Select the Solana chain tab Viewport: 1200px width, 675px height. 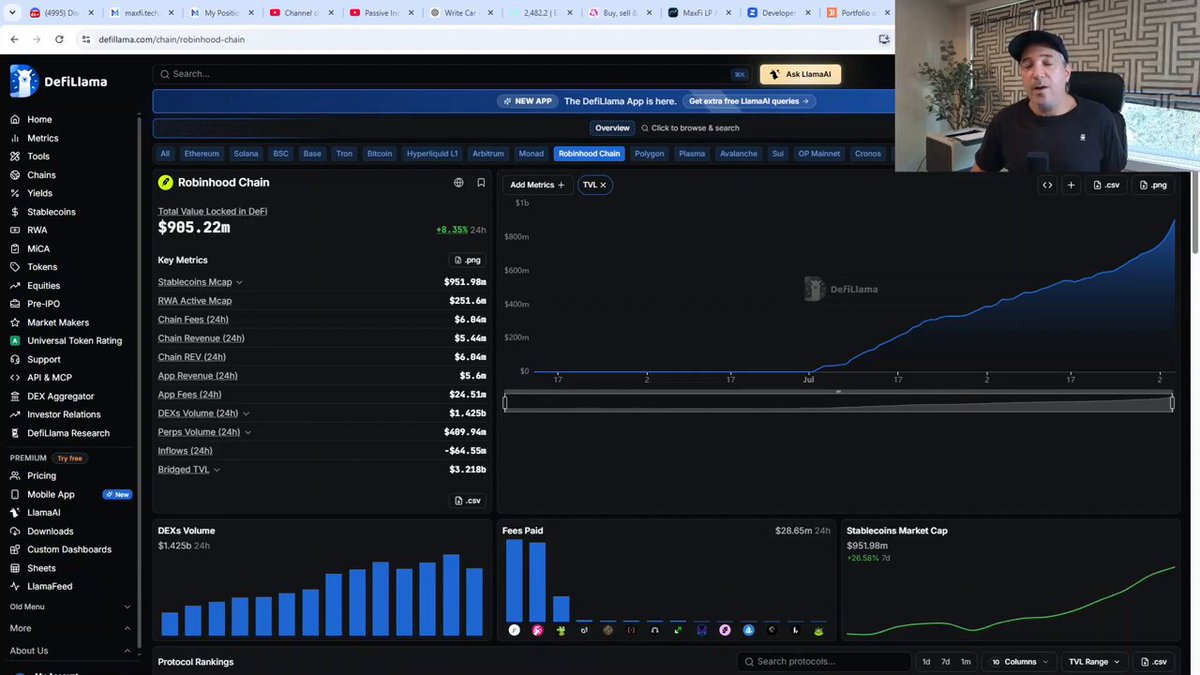click(x=246, y=154)
